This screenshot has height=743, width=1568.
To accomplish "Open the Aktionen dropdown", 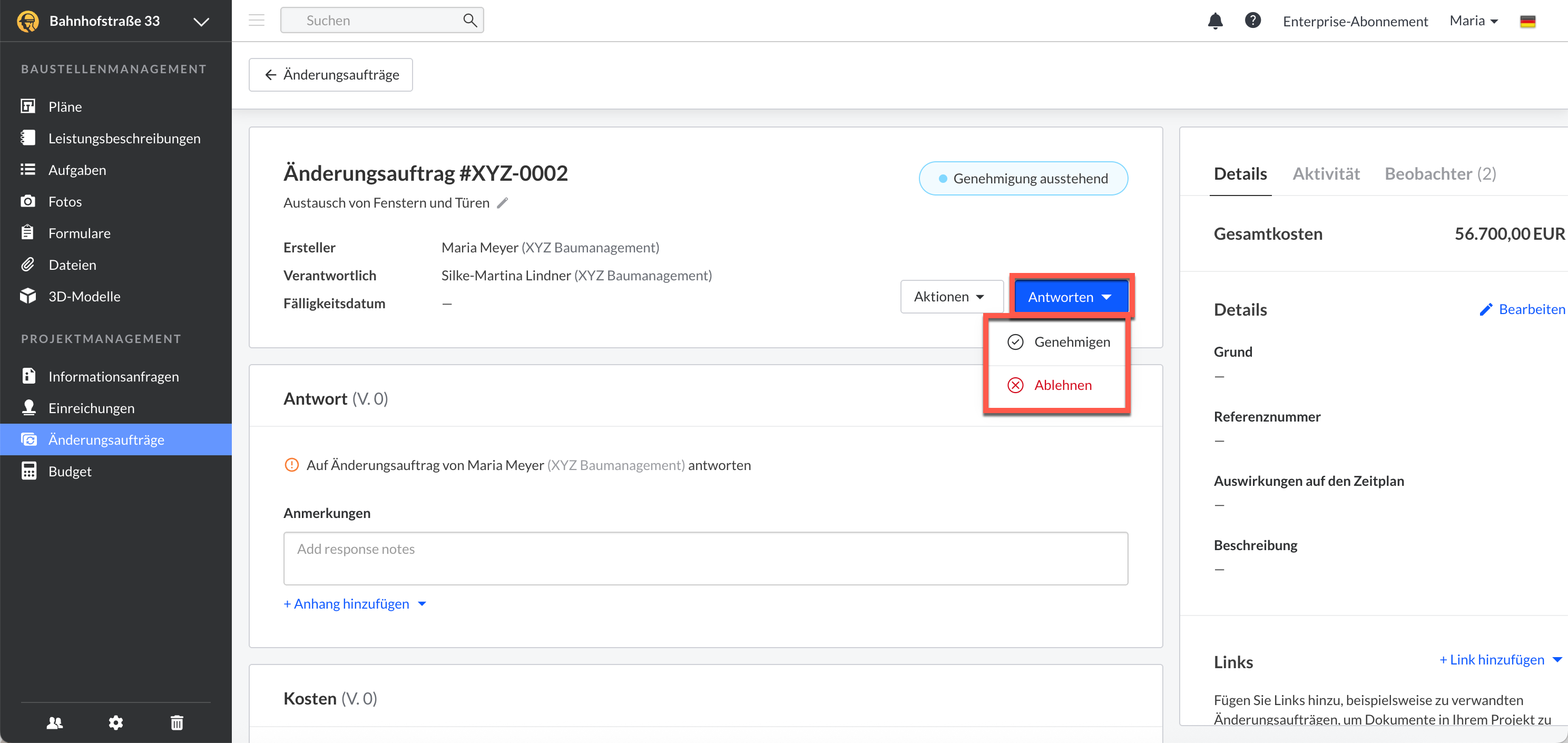I will [951, 297].
